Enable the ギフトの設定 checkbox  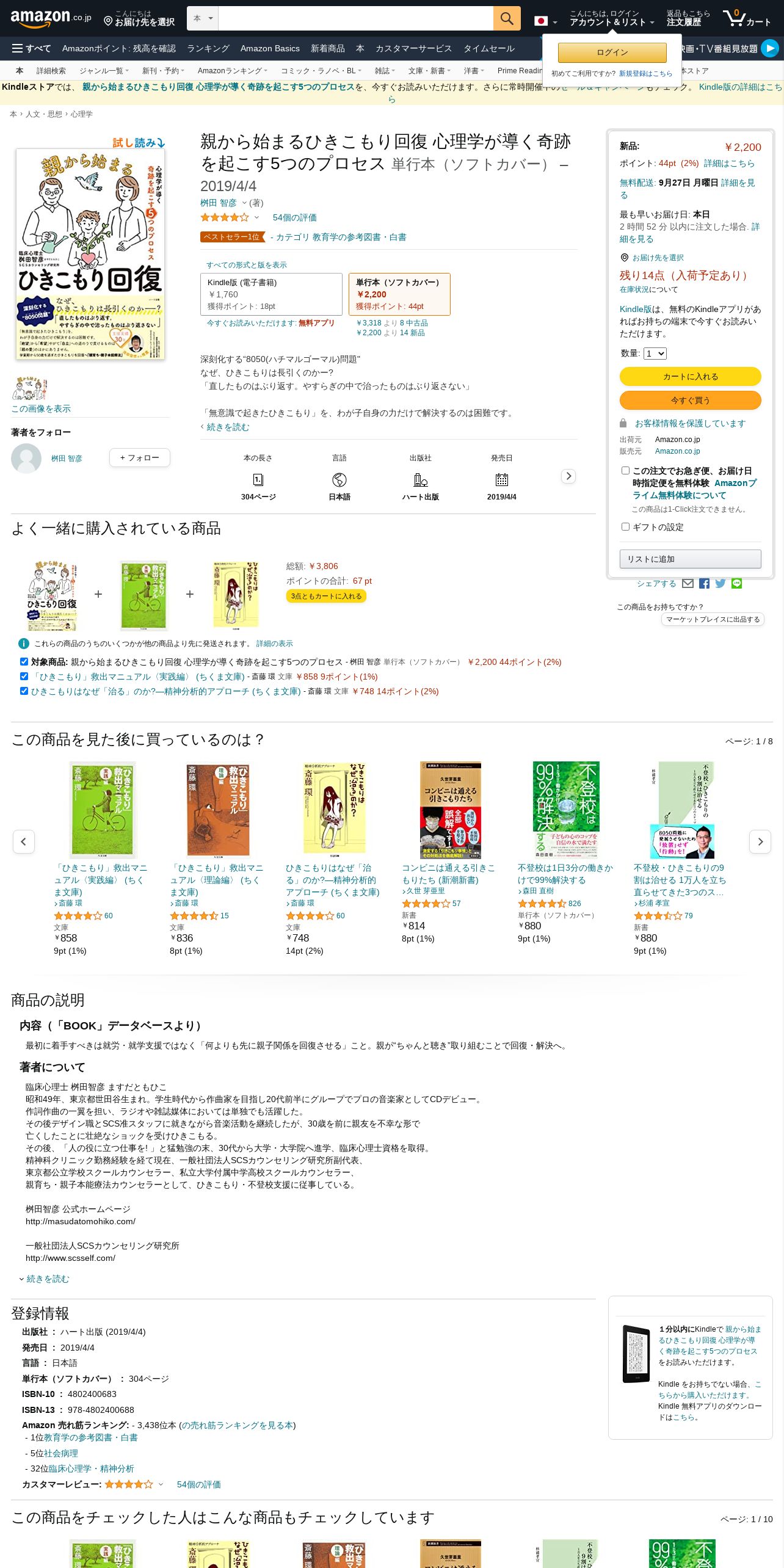pos(625,526)
